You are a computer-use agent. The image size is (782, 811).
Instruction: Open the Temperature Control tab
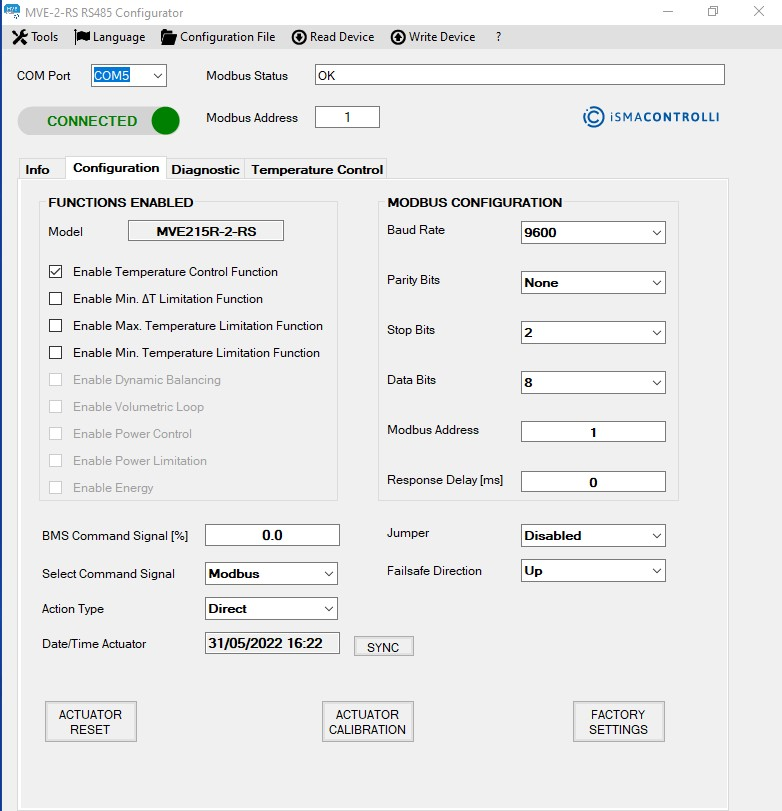click(317, 170)
